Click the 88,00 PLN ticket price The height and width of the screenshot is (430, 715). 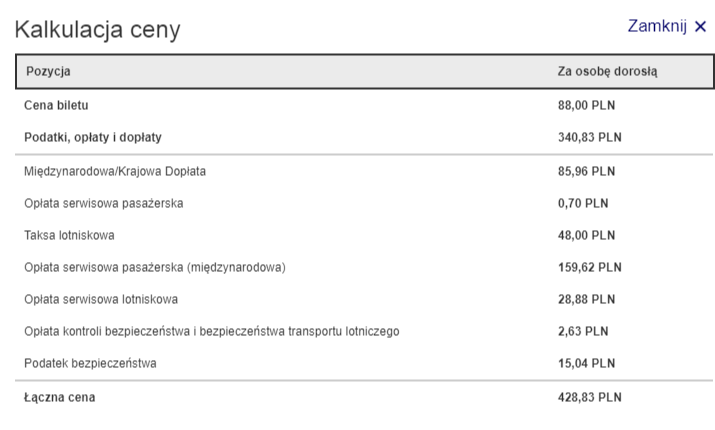point(586,105)
